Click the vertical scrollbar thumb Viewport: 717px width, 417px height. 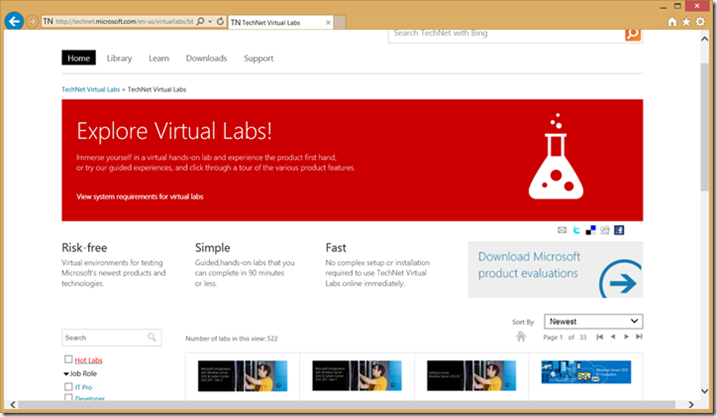coord(704,127)
